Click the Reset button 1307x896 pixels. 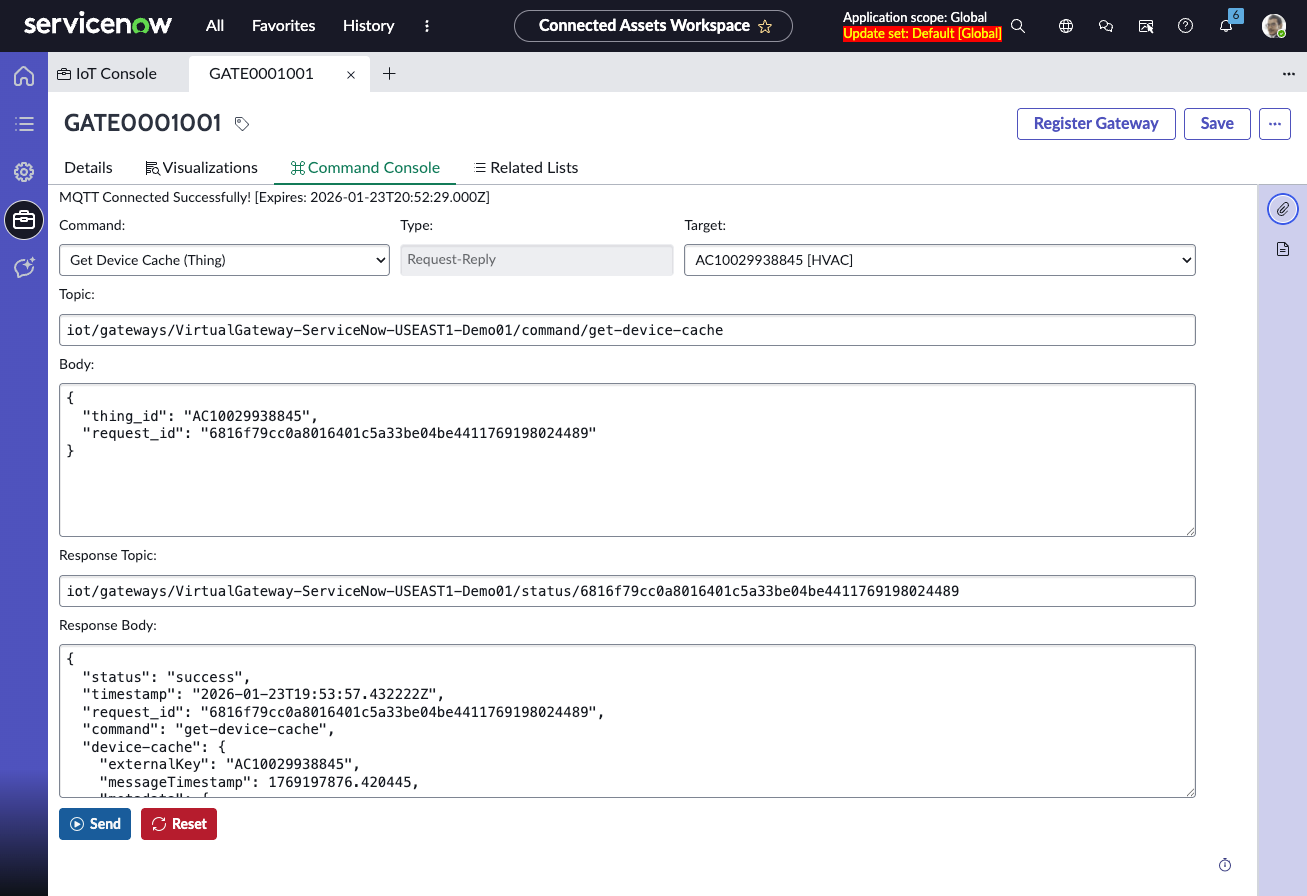click(179, 824)
